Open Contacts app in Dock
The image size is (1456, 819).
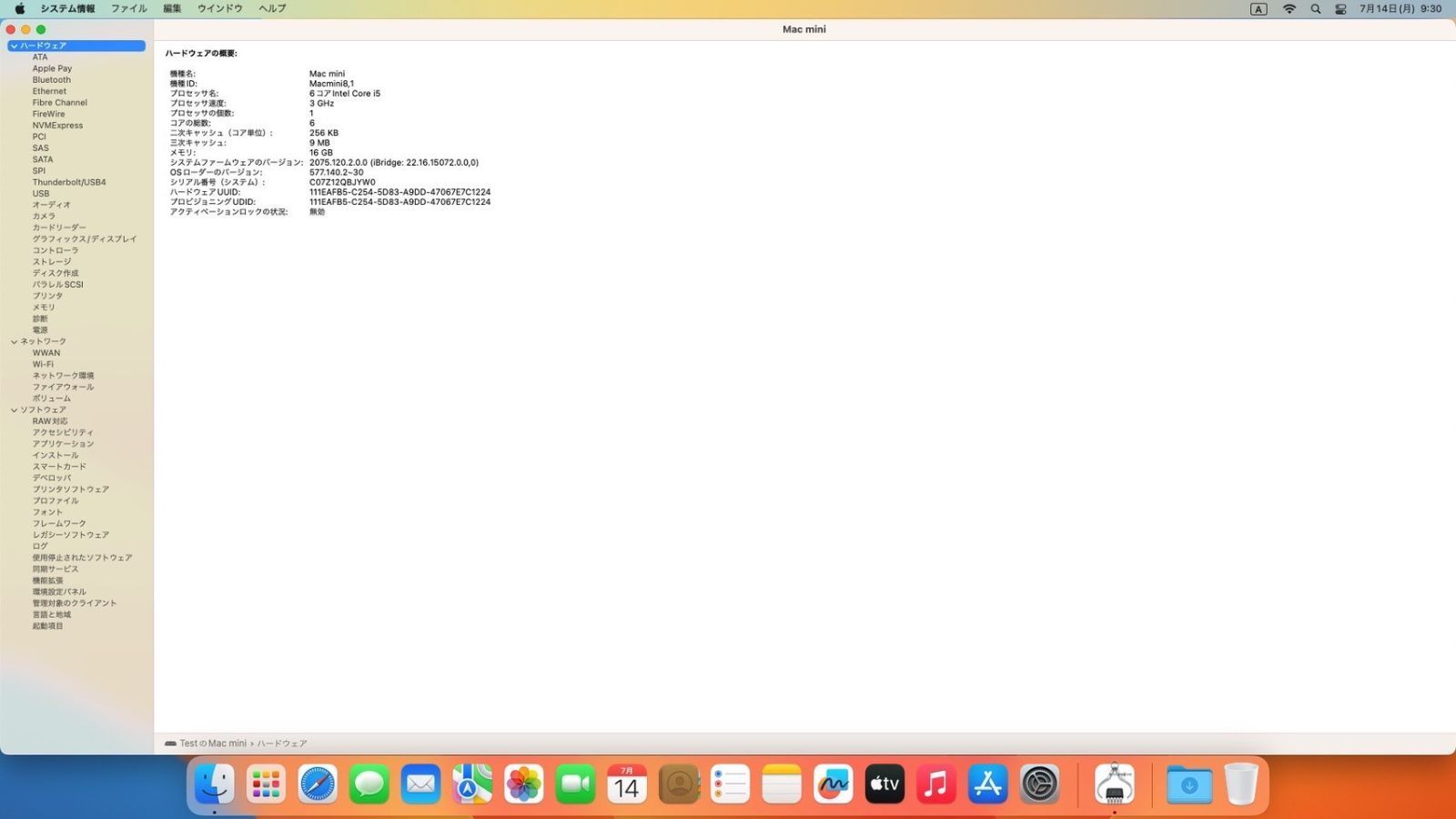679,784
